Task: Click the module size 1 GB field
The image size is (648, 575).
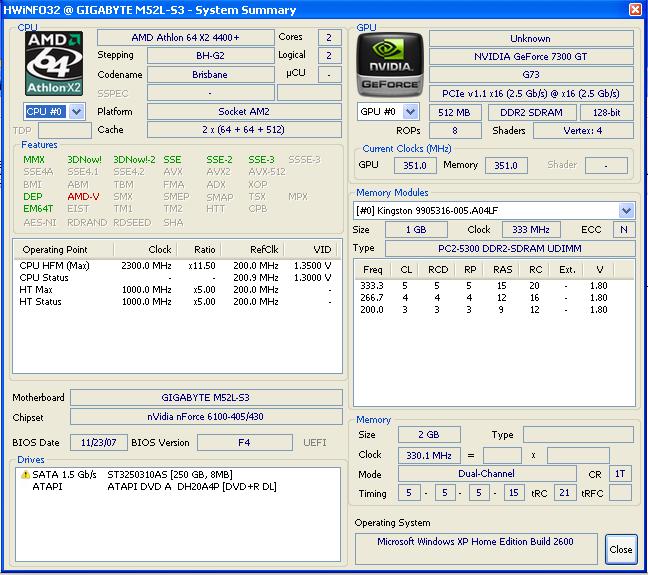Action: pyautogui.click(x=416, y=229)
